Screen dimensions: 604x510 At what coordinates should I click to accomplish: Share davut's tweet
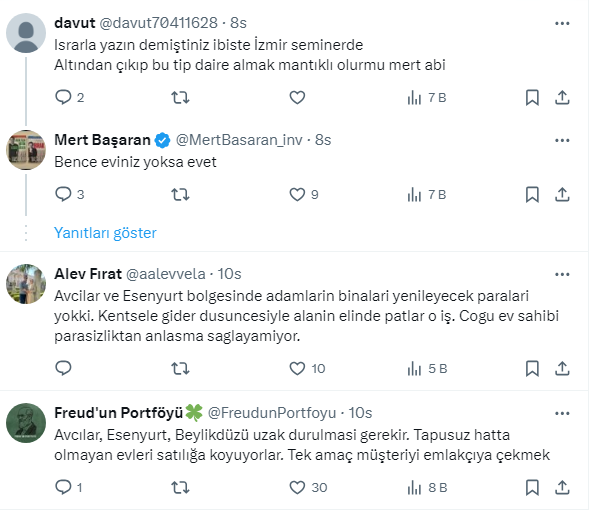[x=562, y=98]
